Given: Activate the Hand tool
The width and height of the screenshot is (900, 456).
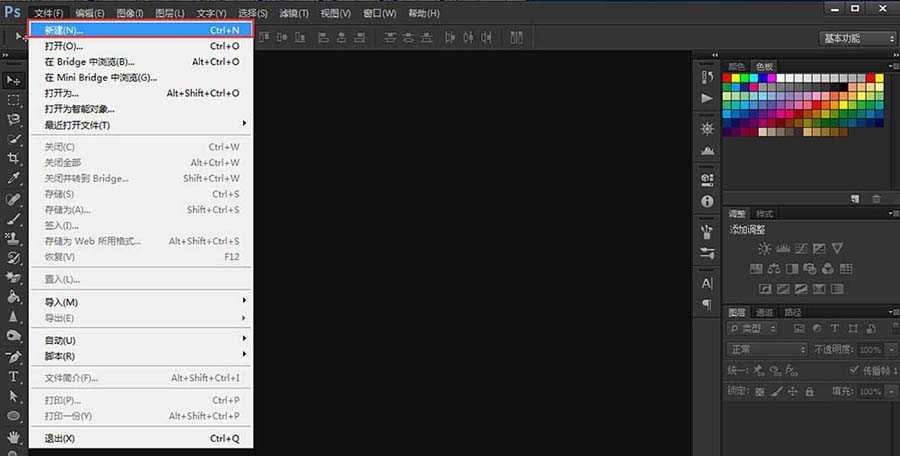Looking at the screenshot, I should pos(14,437).
